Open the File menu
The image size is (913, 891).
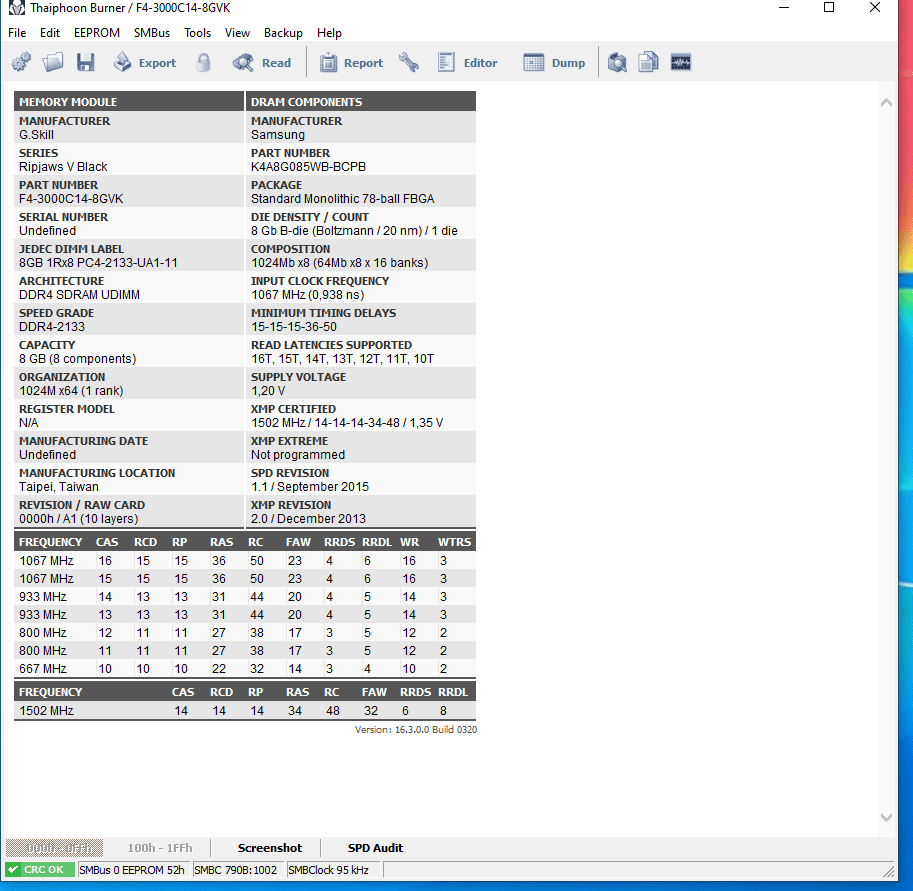click(17, 33)
